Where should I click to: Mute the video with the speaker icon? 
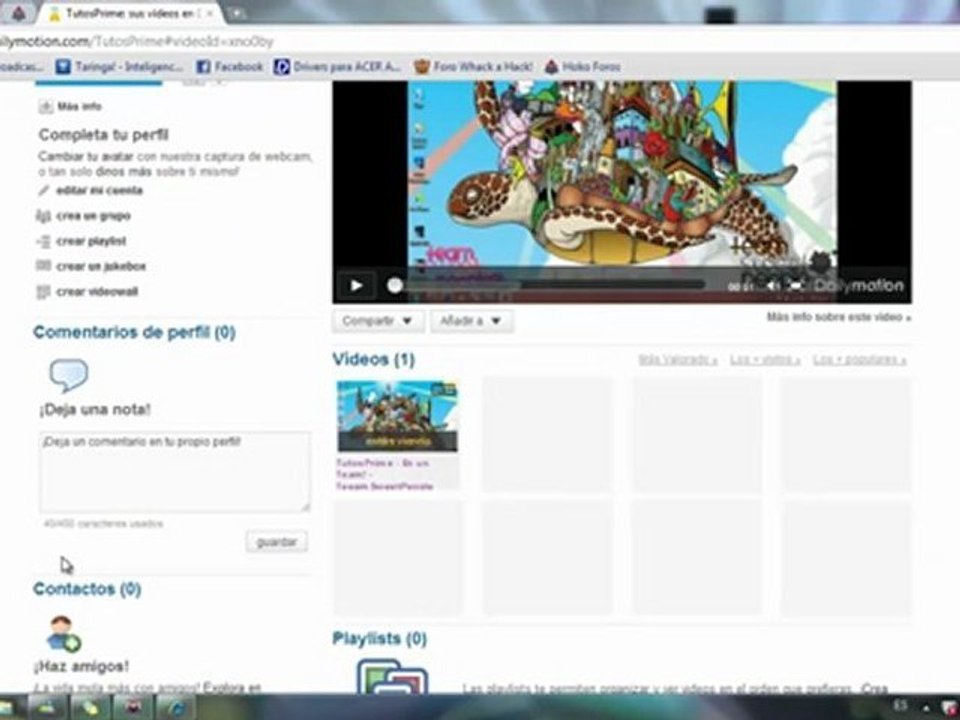pyautogui.click(x=773, y=285)
